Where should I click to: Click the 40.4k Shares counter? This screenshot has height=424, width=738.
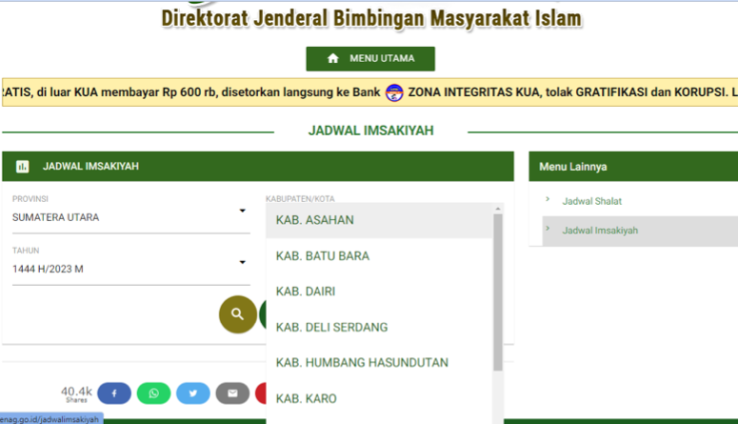pos(76,394)
